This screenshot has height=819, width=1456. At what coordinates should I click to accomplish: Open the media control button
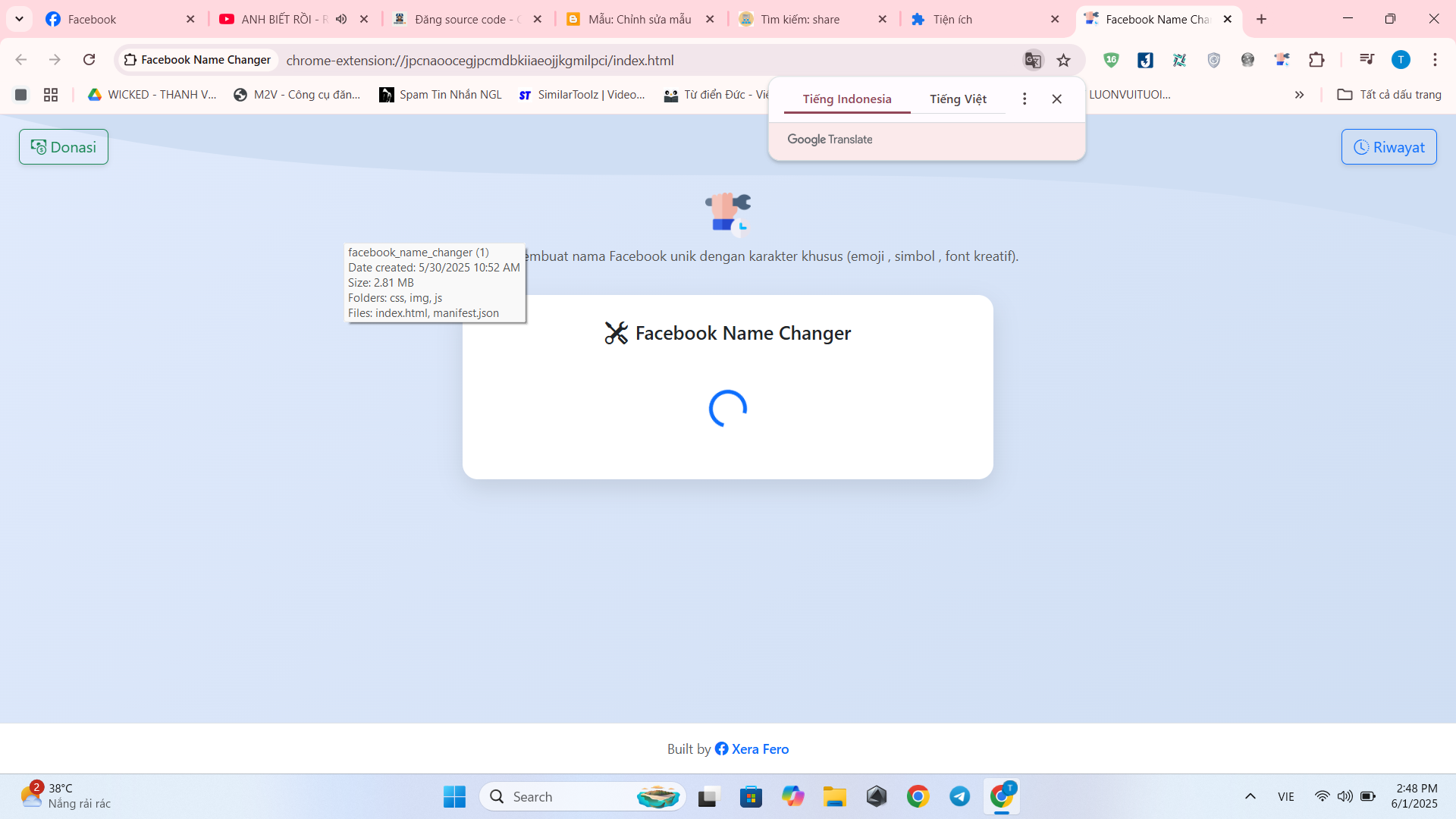click(x=1367, y=60)
